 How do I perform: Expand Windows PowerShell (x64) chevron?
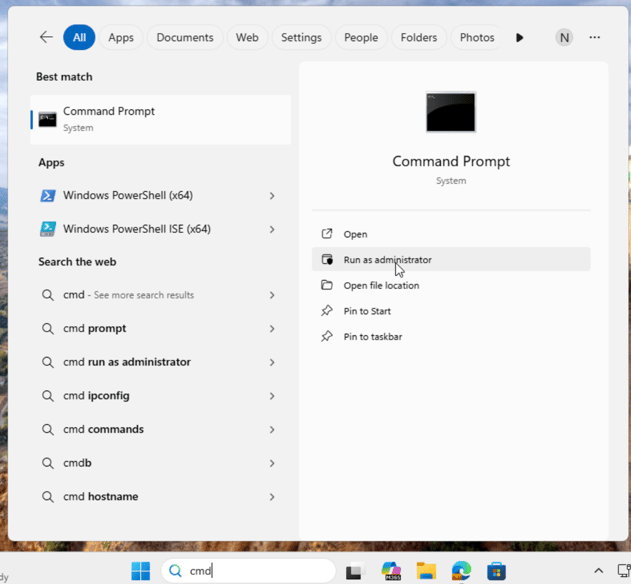(272, 196)
